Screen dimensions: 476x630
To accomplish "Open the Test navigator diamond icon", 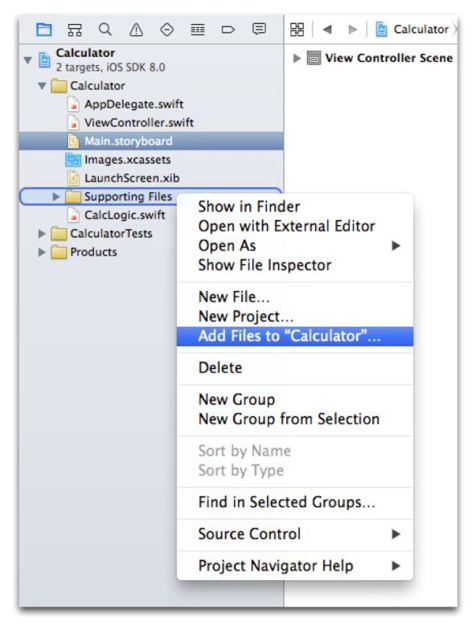I will click(x=167, y=29).
